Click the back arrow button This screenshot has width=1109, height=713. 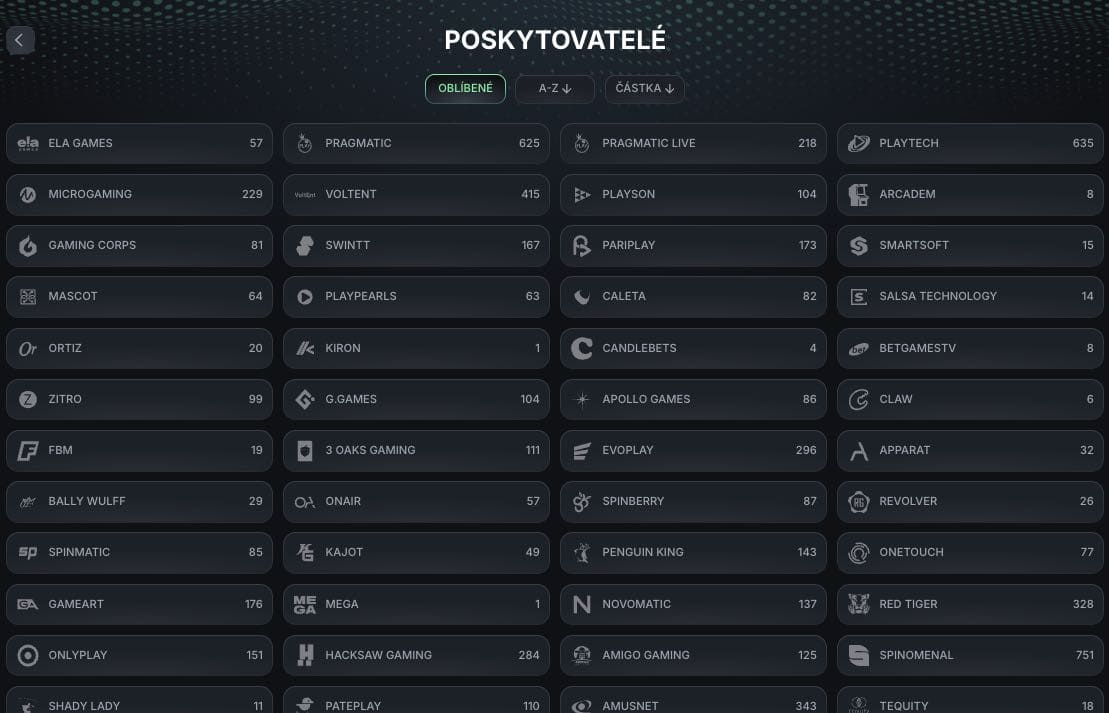[x=20, y=40]
